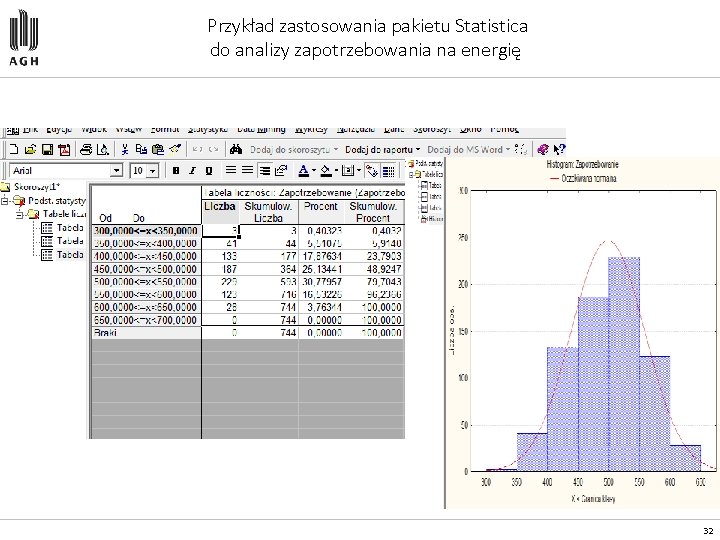Collapse the Podst. statystyki tree node
Viewport: 720px width, 540px height.
click(x=5, y=201)
